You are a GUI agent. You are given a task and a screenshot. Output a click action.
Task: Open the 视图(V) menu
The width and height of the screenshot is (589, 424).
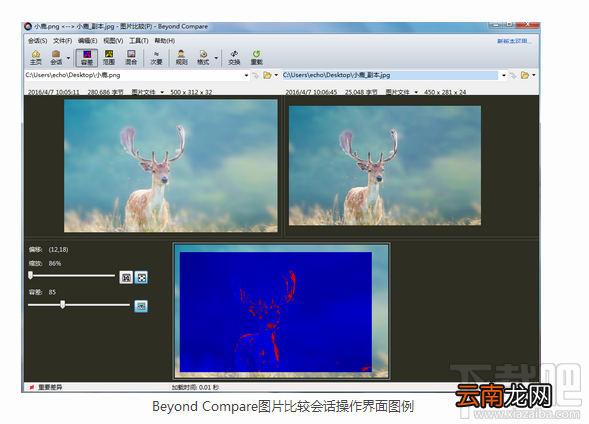[x=113, y=41]
